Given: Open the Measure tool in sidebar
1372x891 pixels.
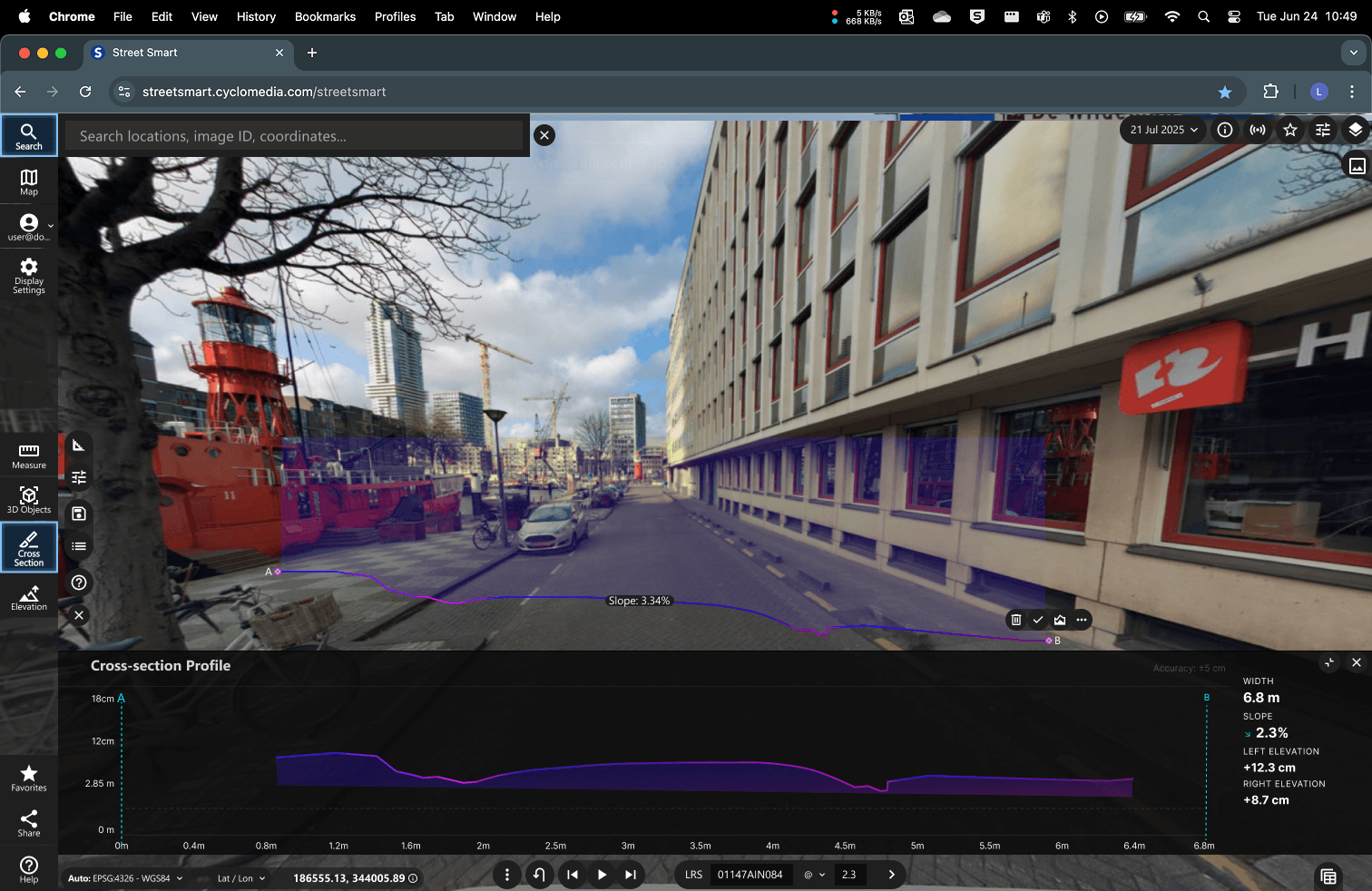Looking at the screenshot, I should [x=29, y=455].
